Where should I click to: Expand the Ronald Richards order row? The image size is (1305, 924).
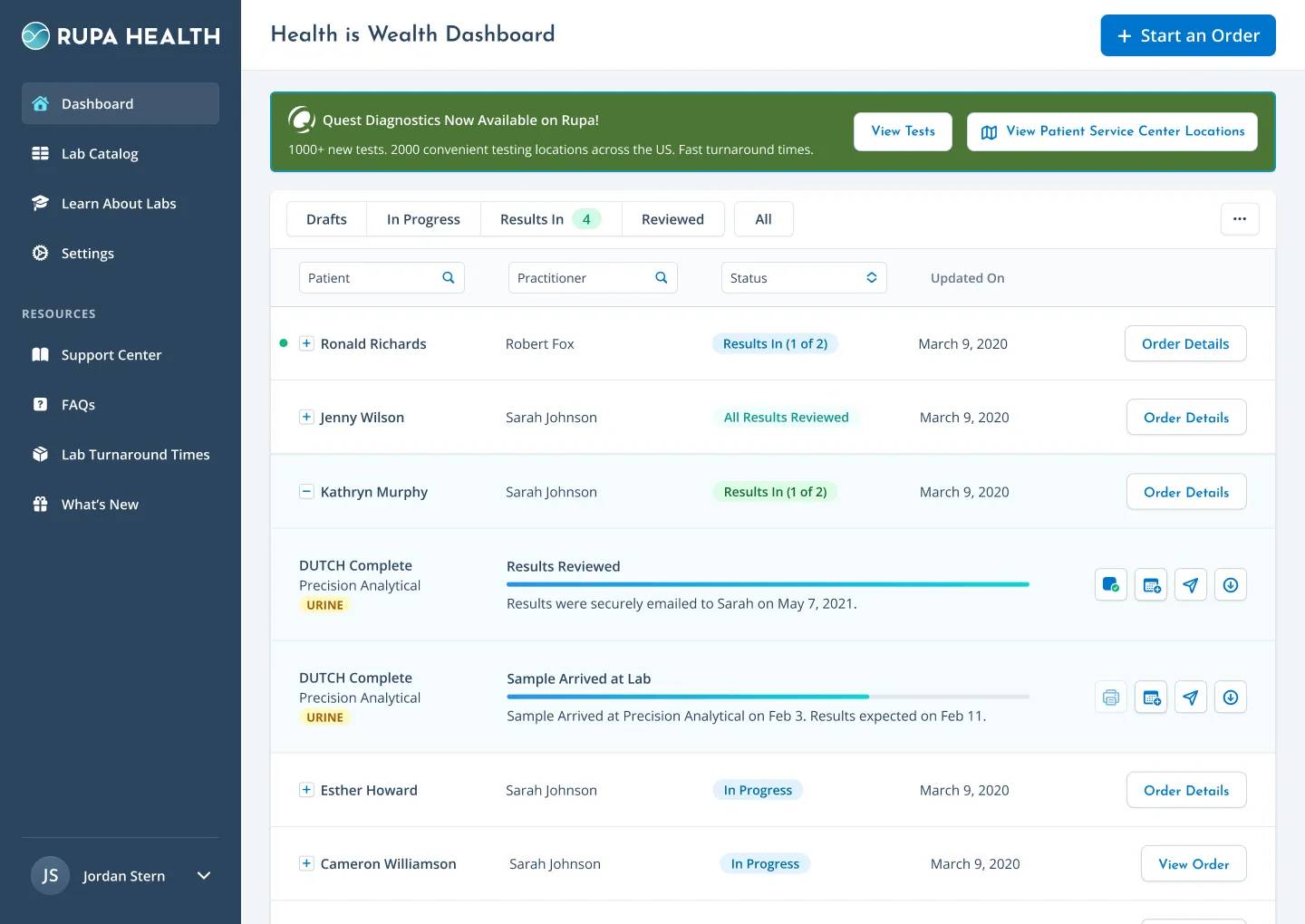coord(306,343)
